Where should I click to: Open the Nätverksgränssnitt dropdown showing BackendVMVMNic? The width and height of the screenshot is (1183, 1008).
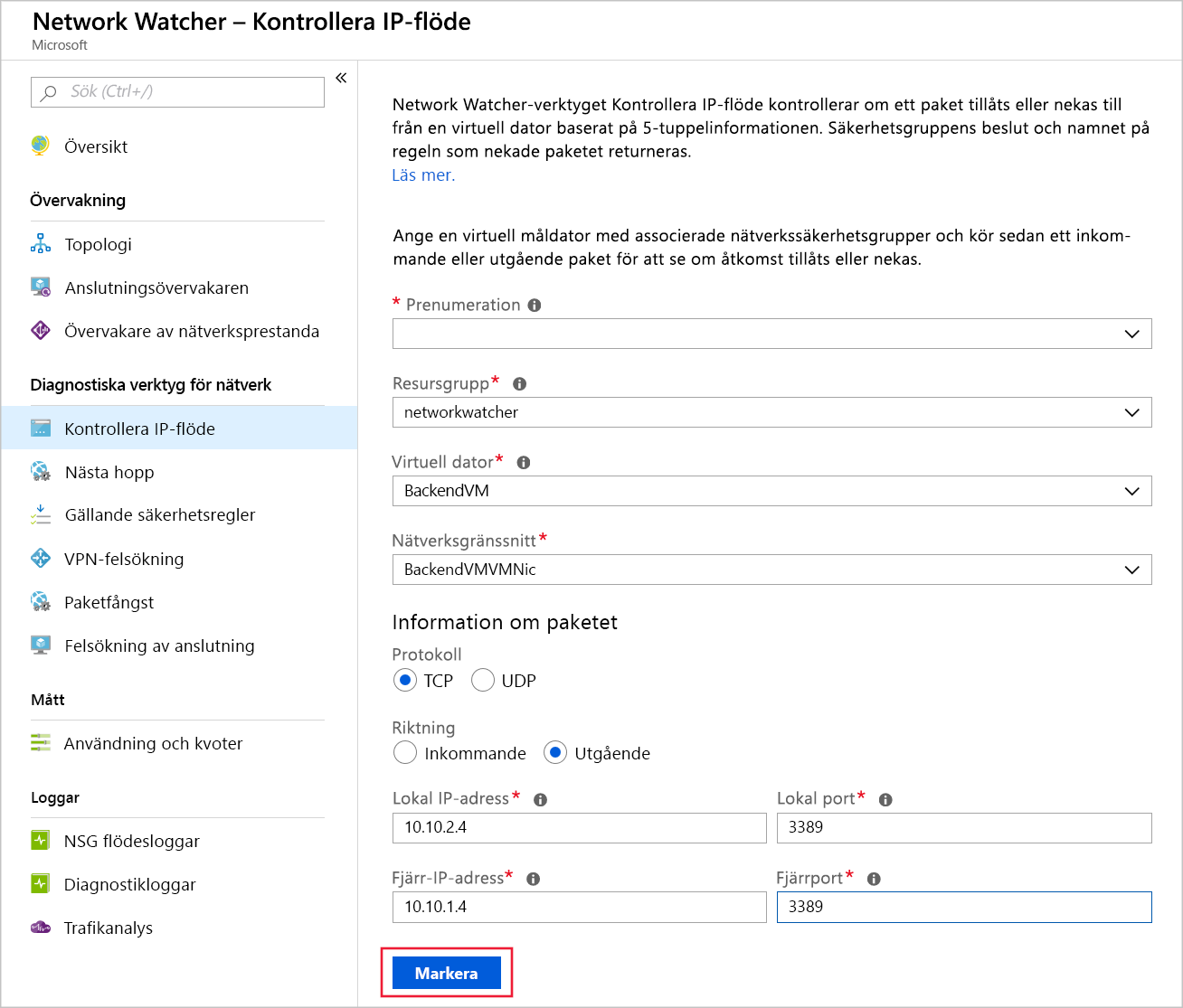point(772,570)
